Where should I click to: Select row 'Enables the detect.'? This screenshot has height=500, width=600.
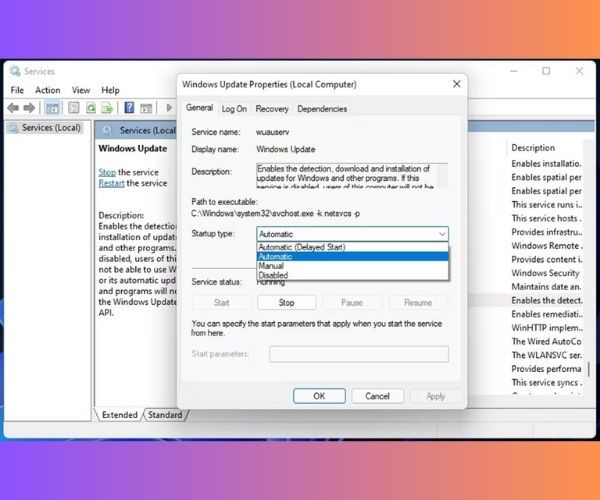point(546,300)
